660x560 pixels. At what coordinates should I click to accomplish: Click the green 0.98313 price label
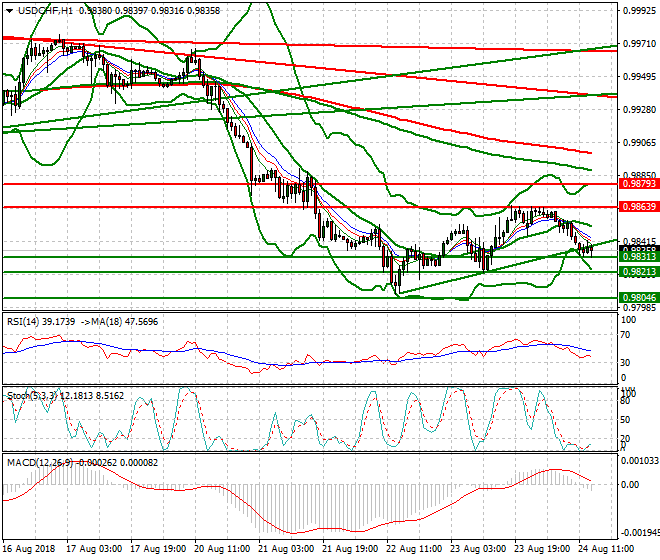coord(639,257)
